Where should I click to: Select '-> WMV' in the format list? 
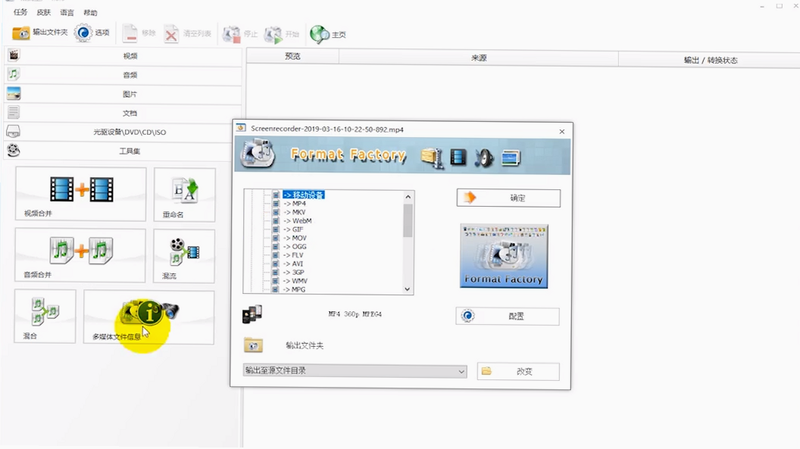[296, 281]
